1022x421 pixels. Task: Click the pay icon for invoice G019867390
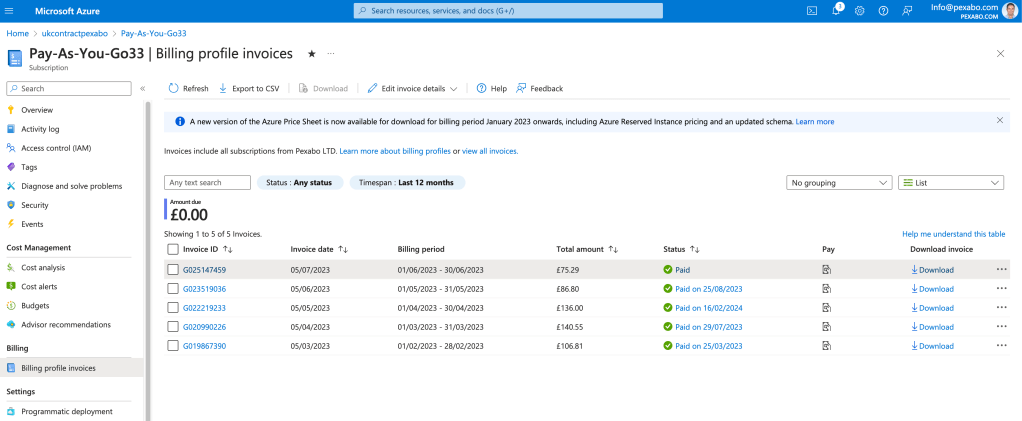pos(826,346)
